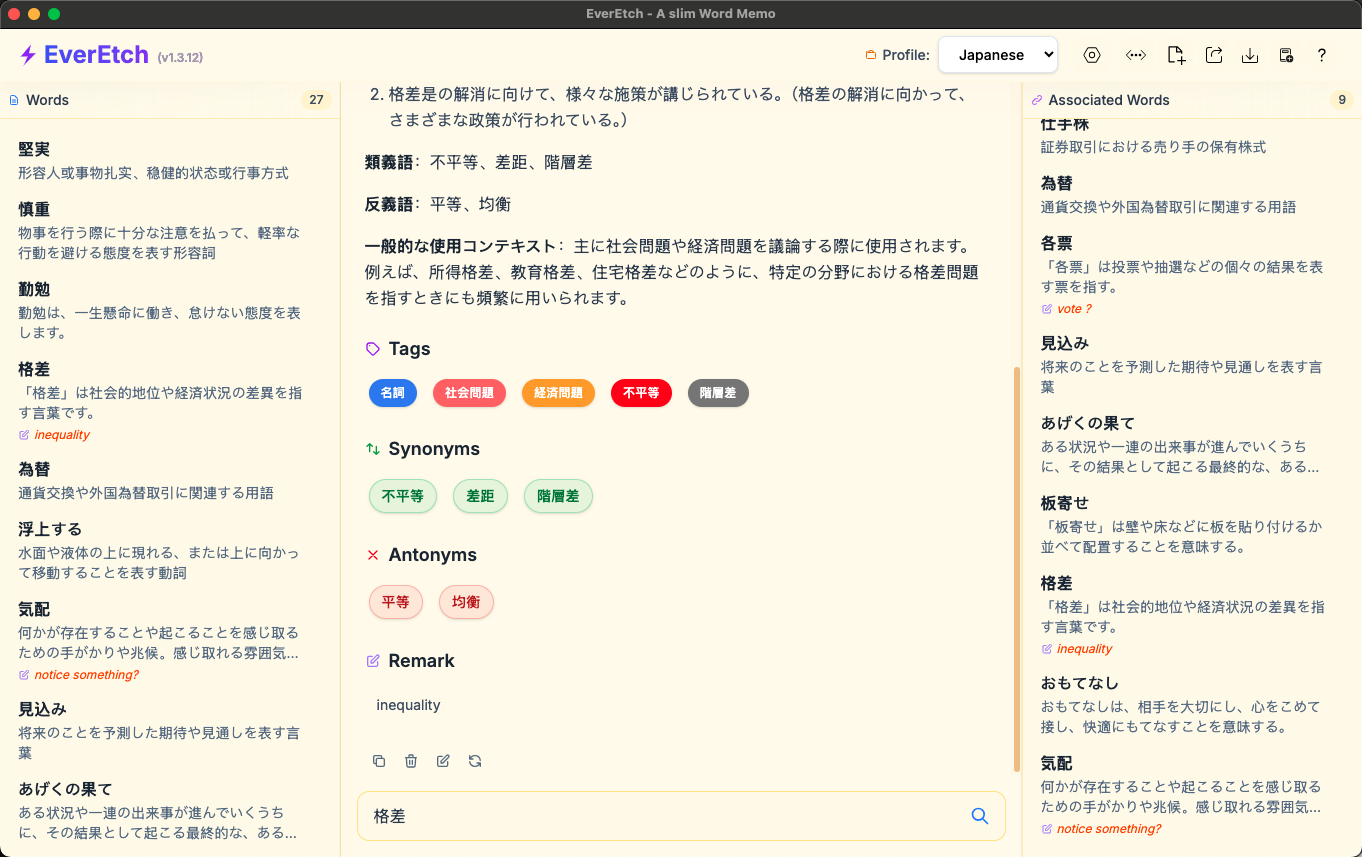This screenshot has width=1362, height=857.
Task: Click the add new file icon
Action: click(x=1176, y=55)
